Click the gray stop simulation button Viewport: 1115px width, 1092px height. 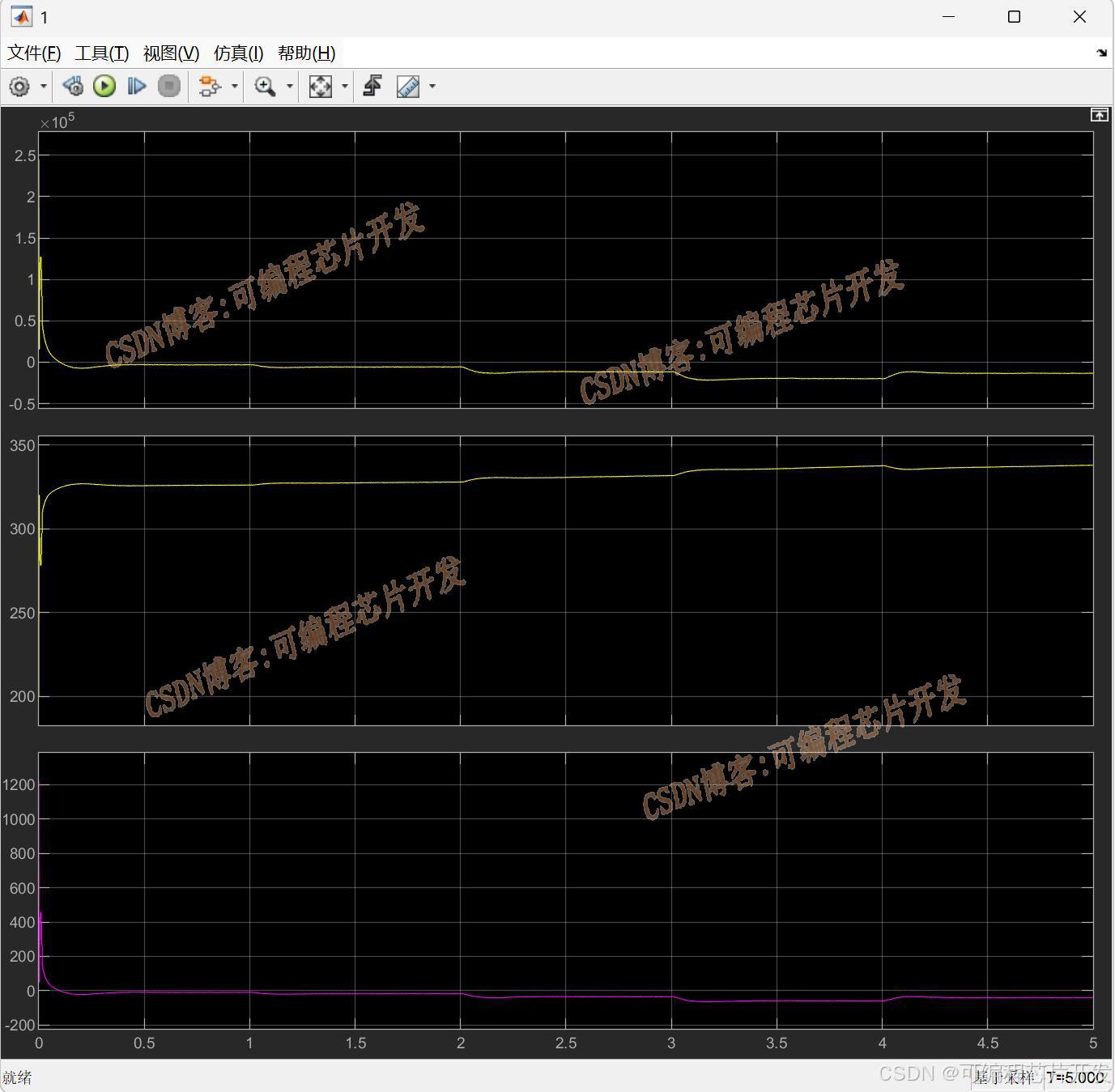click(168, 86)
